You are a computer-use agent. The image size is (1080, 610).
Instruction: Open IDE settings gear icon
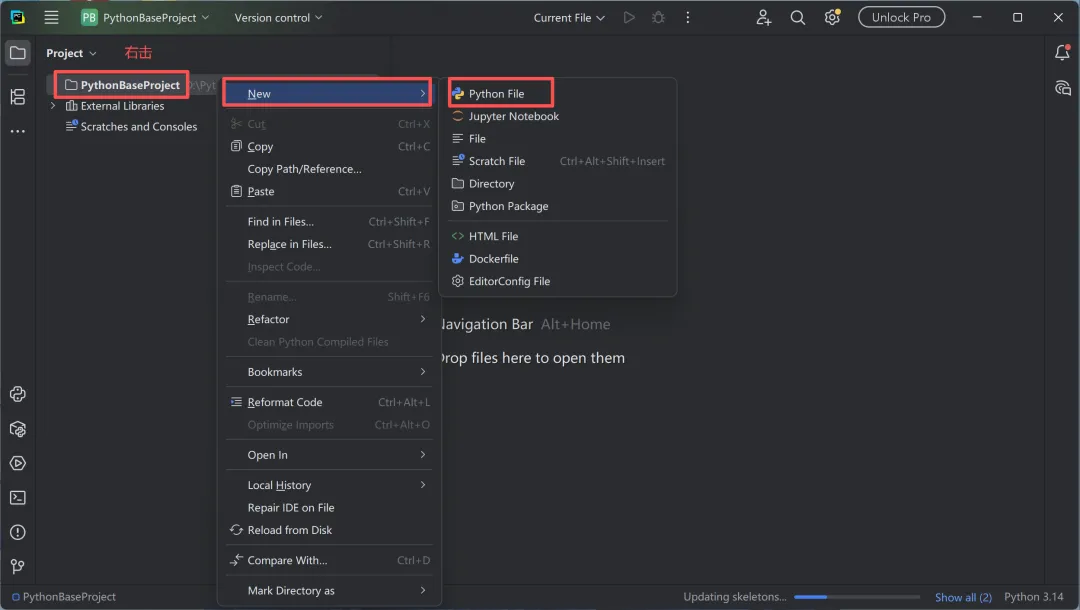(832, 18)
